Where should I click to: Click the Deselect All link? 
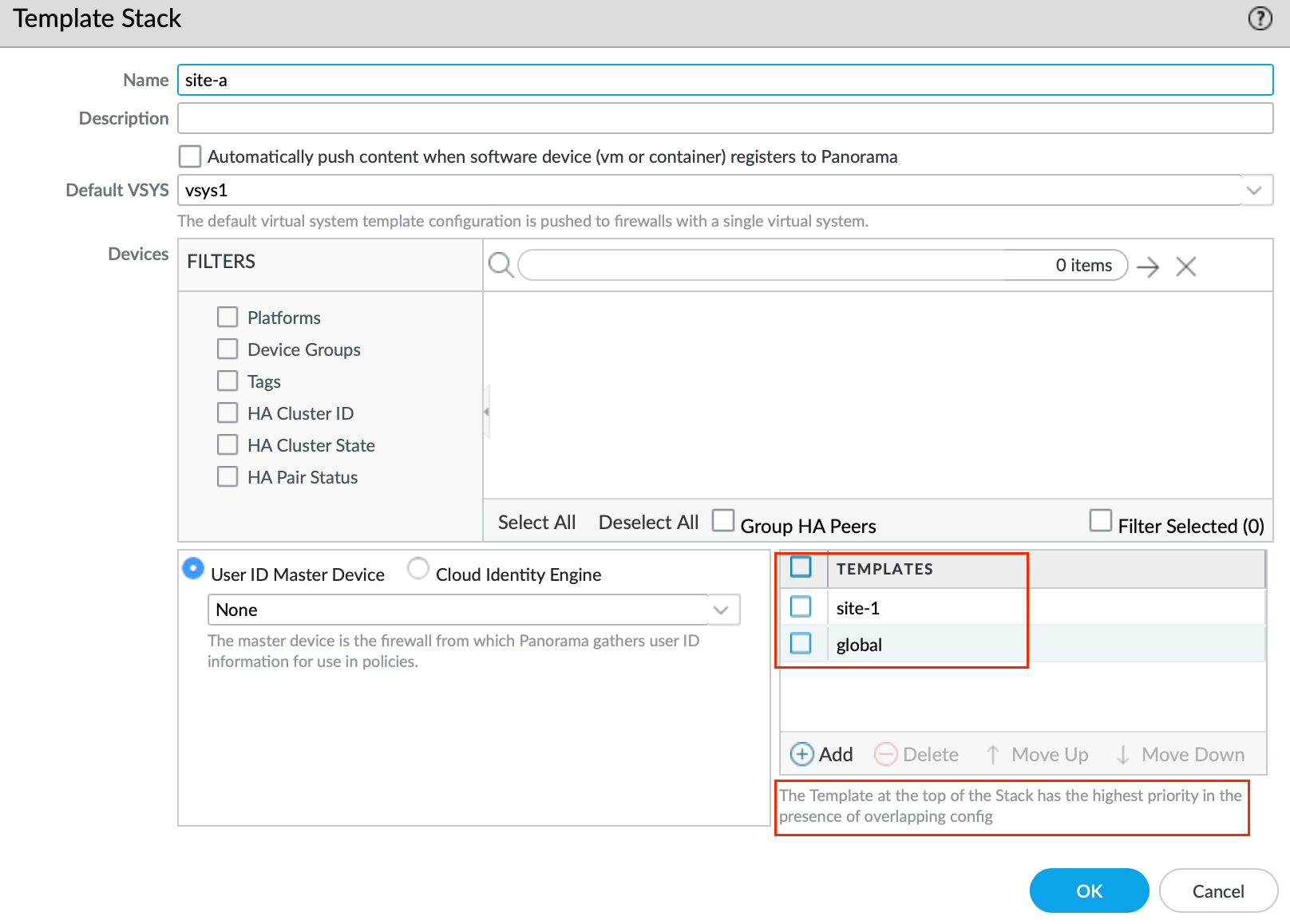click(x=648, y=523)
